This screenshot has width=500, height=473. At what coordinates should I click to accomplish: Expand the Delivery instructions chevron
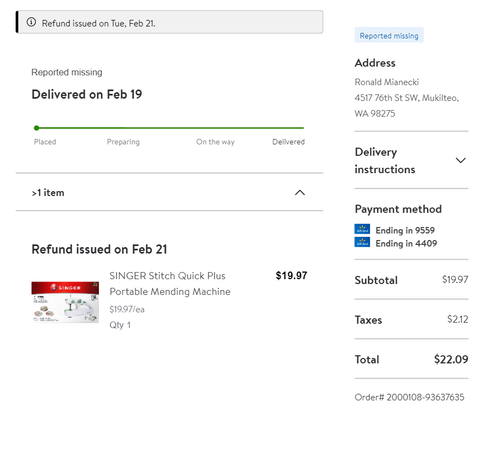[x=460, y=160]
